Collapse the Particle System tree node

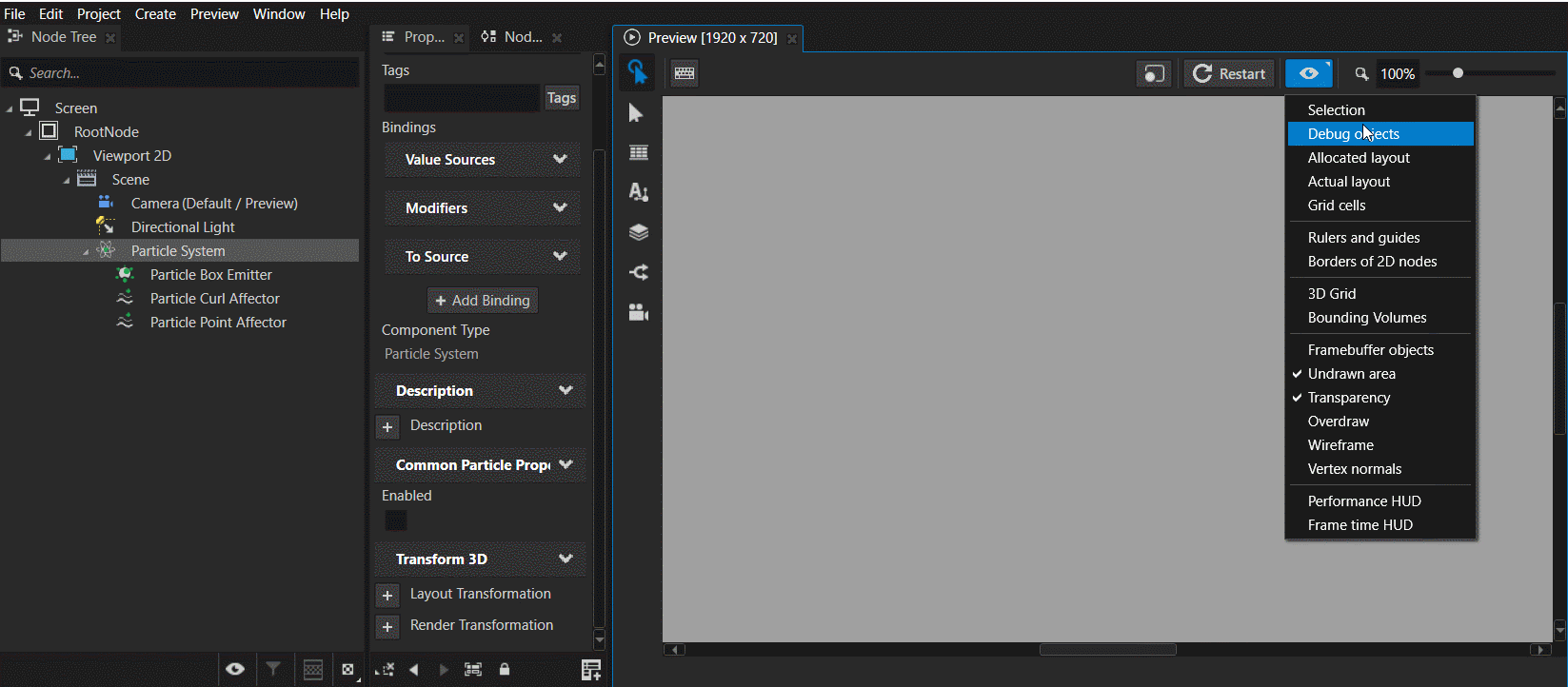(x=86, y=251)
